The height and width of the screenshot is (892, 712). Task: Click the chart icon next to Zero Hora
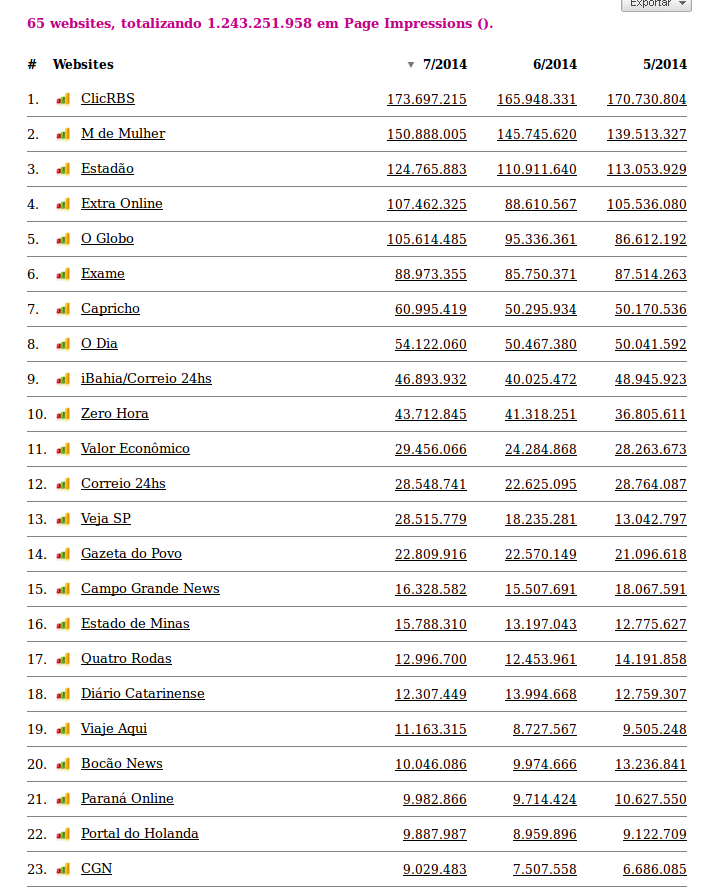pyautogui.click(x=63, y=414)
